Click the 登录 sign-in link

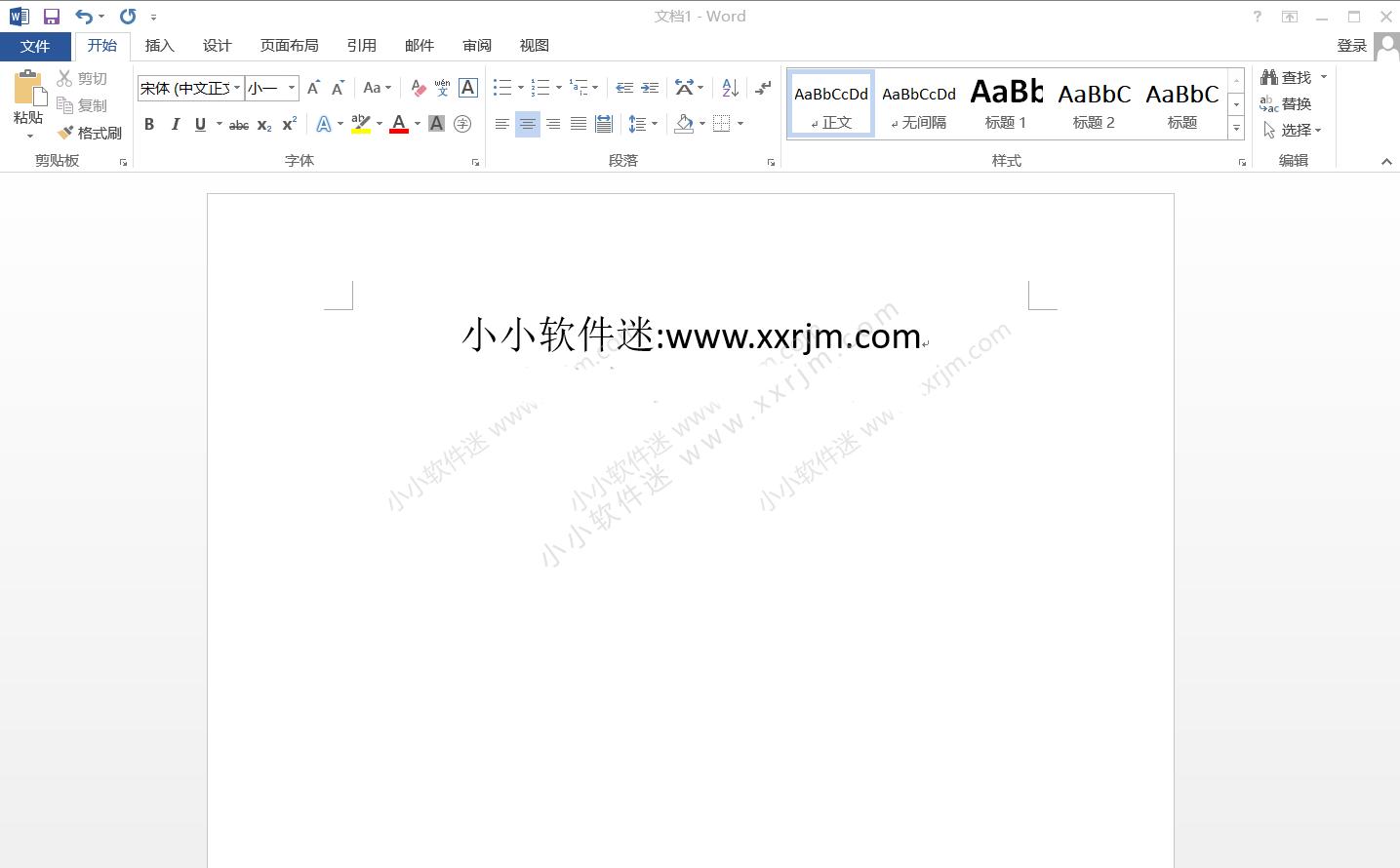click(1351, 45)
